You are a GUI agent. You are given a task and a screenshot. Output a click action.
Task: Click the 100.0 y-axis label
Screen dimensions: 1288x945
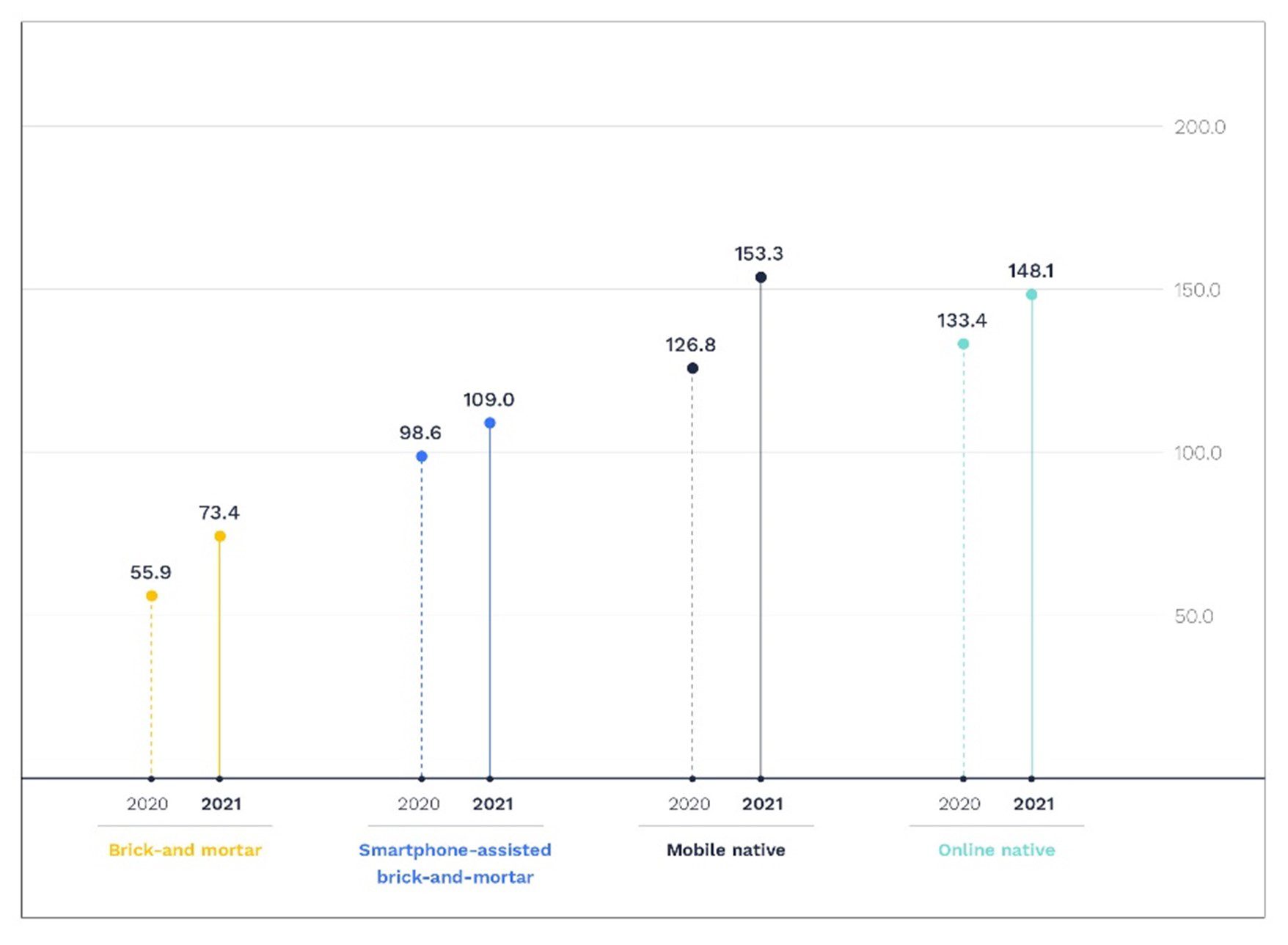[x=1197, y=453]
